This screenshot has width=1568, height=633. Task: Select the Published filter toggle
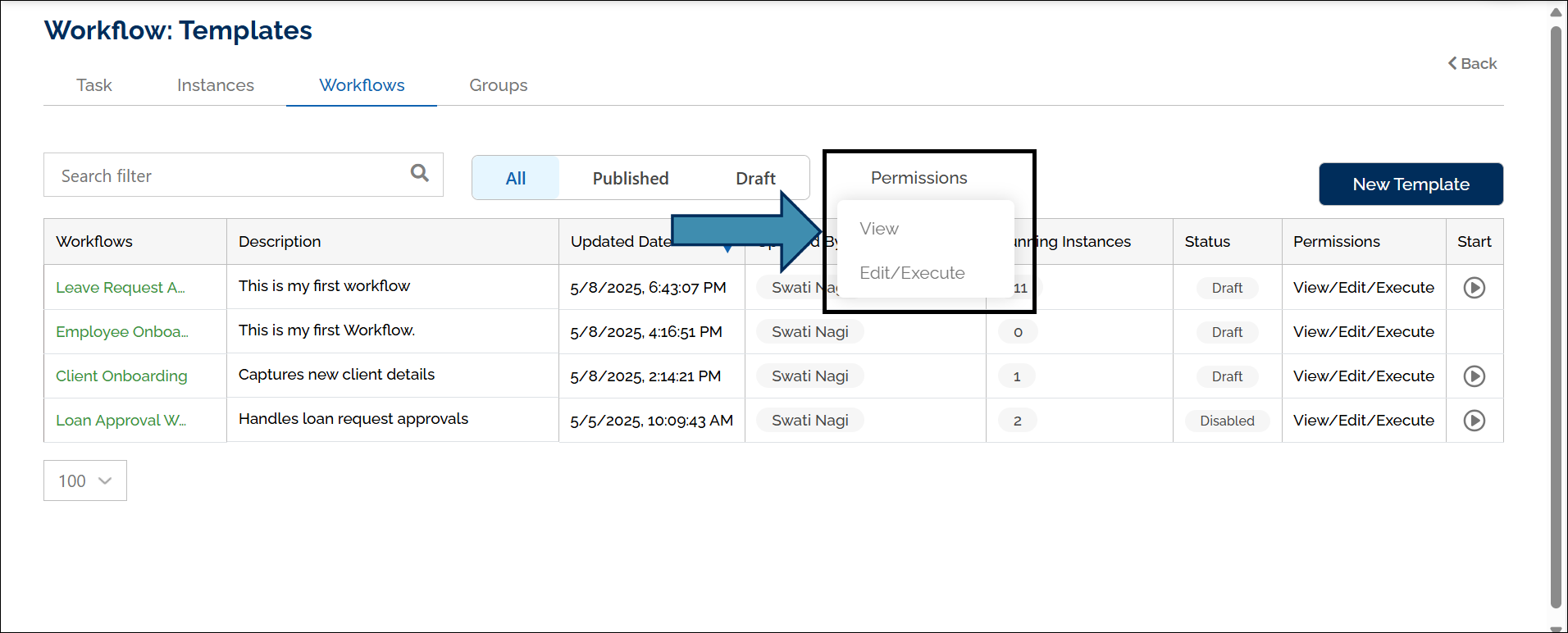click(x=631, y=179)
